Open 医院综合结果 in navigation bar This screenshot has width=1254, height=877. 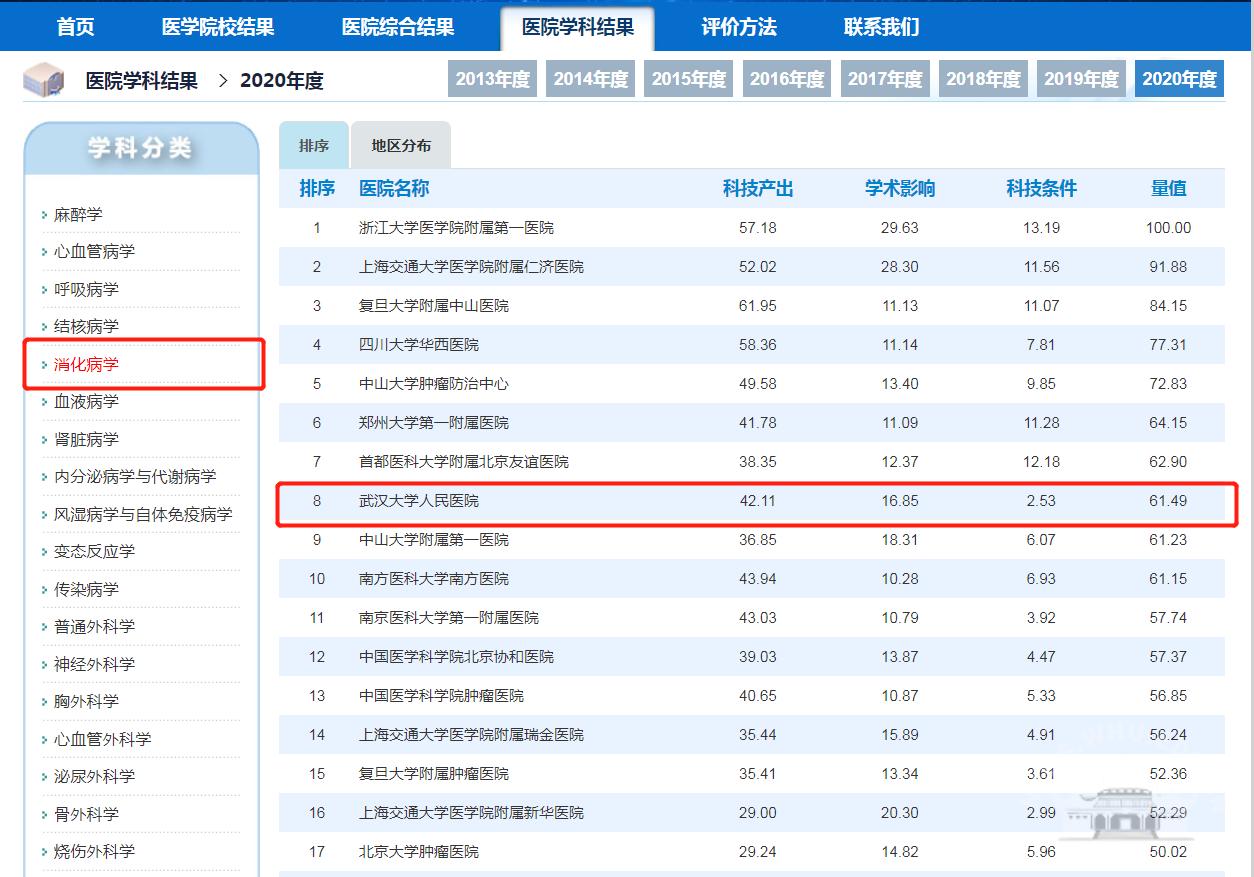[x=398, y=27]
